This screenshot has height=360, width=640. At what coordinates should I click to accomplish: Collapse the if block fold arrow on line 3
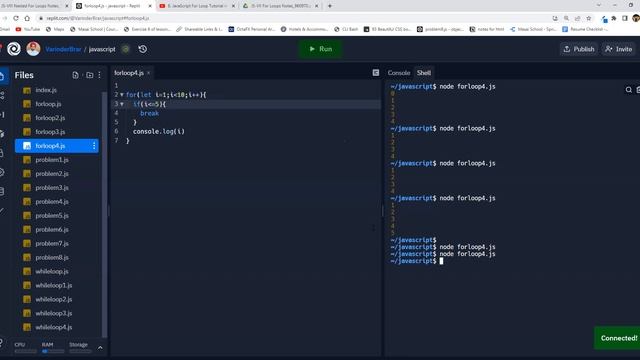pos(122,104)
